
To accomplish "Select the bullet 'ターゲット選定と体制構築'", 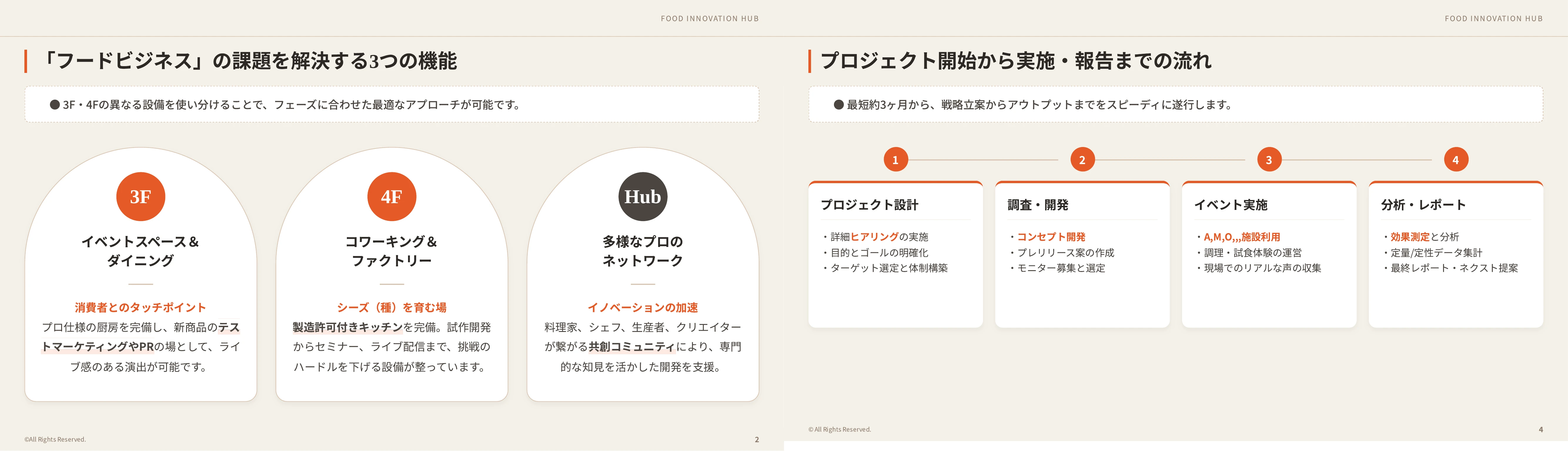I will (x=885, y=268).
